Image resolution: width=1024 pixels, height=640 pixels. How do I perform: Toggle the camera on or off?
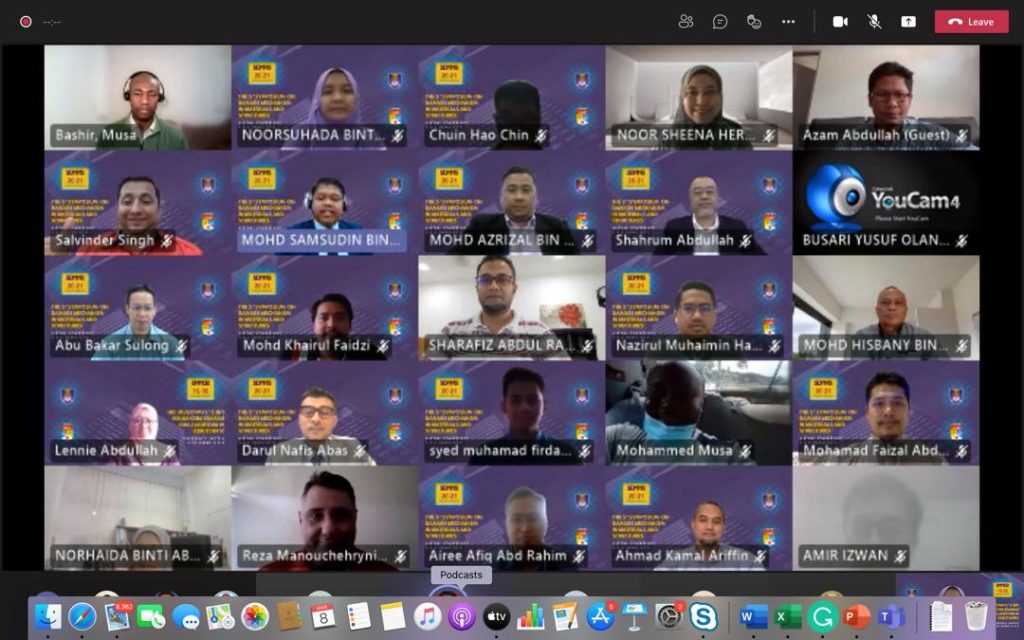coord(840,21)
